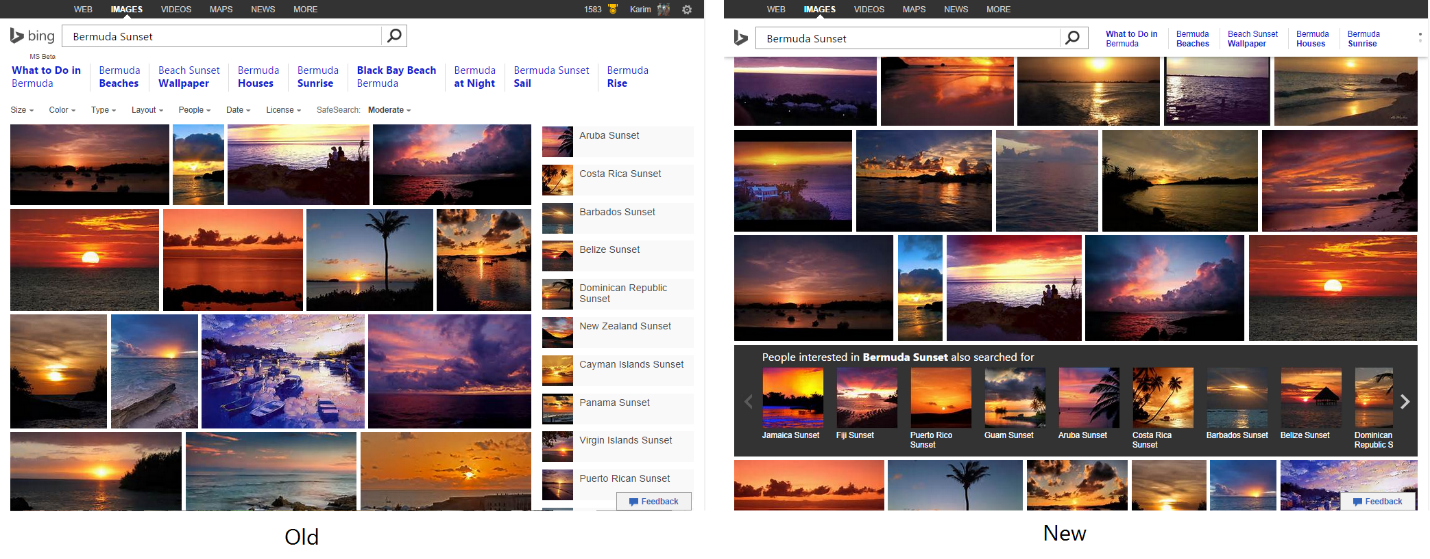Image resolution: width=1430 pixels, height=559 pixels.
Task: Open 'Bermuda Houses' link in Old layout
Action: [x=258, y=77]
